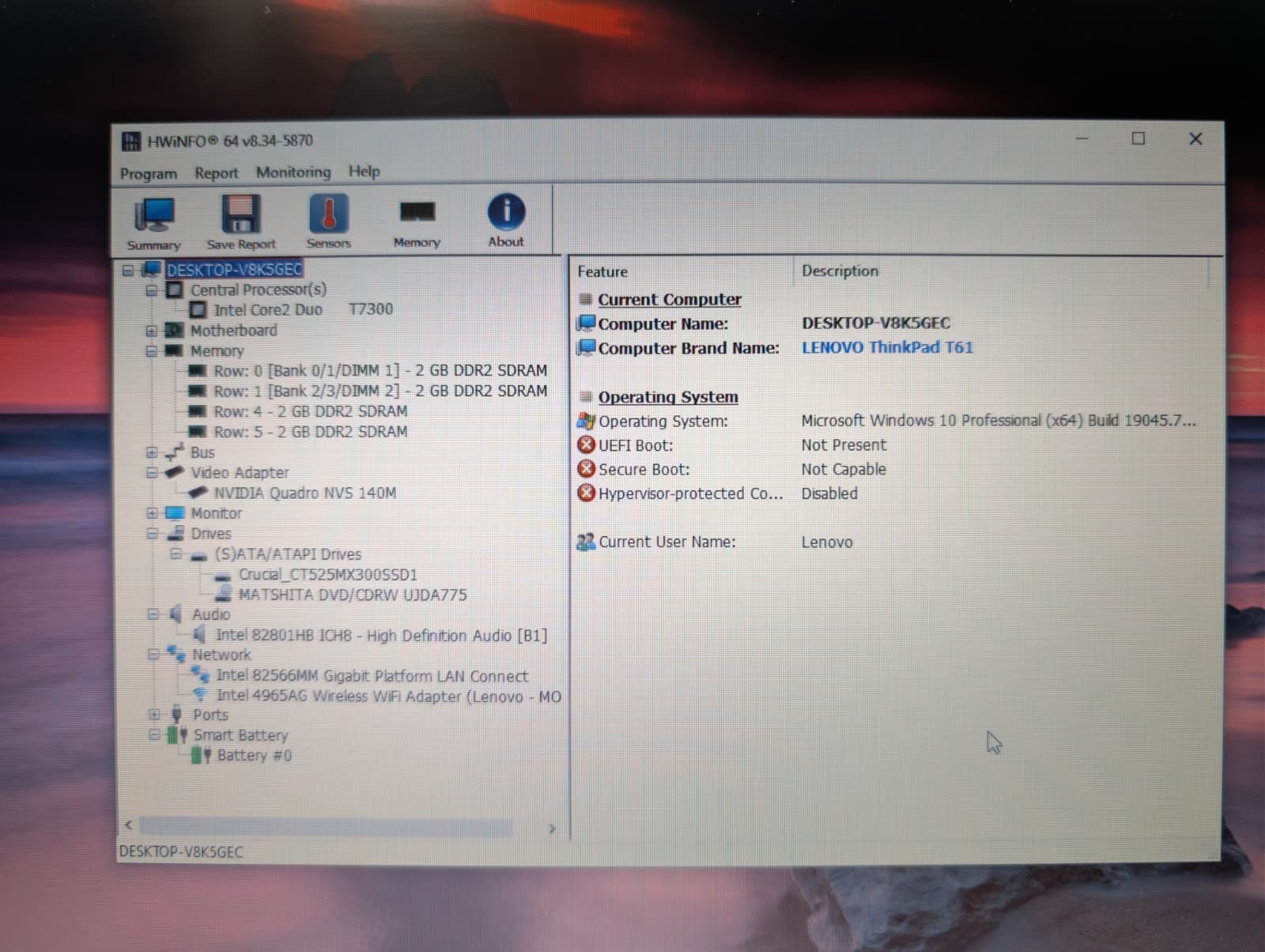Collapse the Smart Battery node
This screenshot has height=952, width=1265.
coord(155,735)
